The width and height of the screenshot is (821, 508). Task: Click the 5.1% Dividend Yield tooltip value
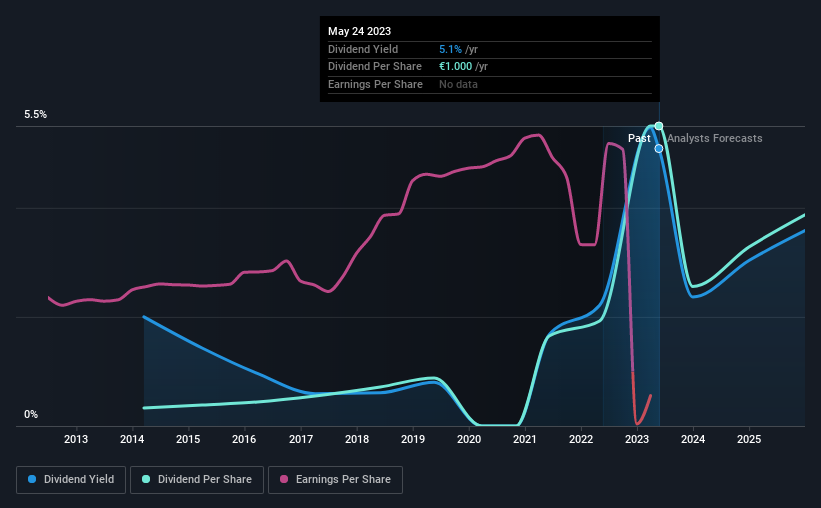[450, 49]
